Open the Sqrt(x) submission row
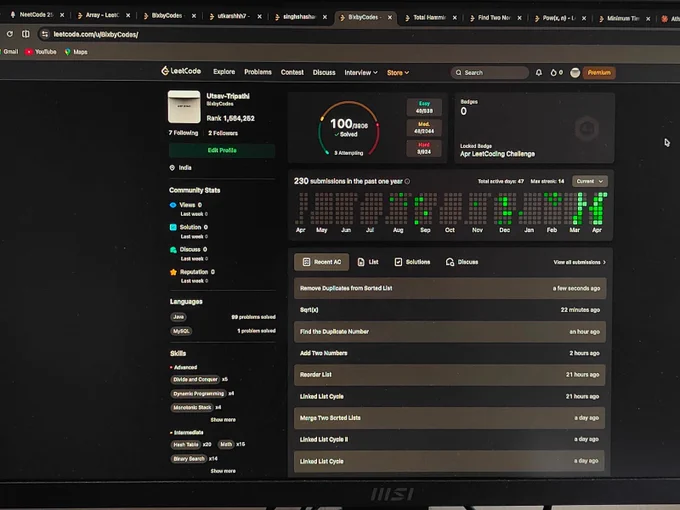Screen dimensions: 680x510 click(x=450, y=310)
